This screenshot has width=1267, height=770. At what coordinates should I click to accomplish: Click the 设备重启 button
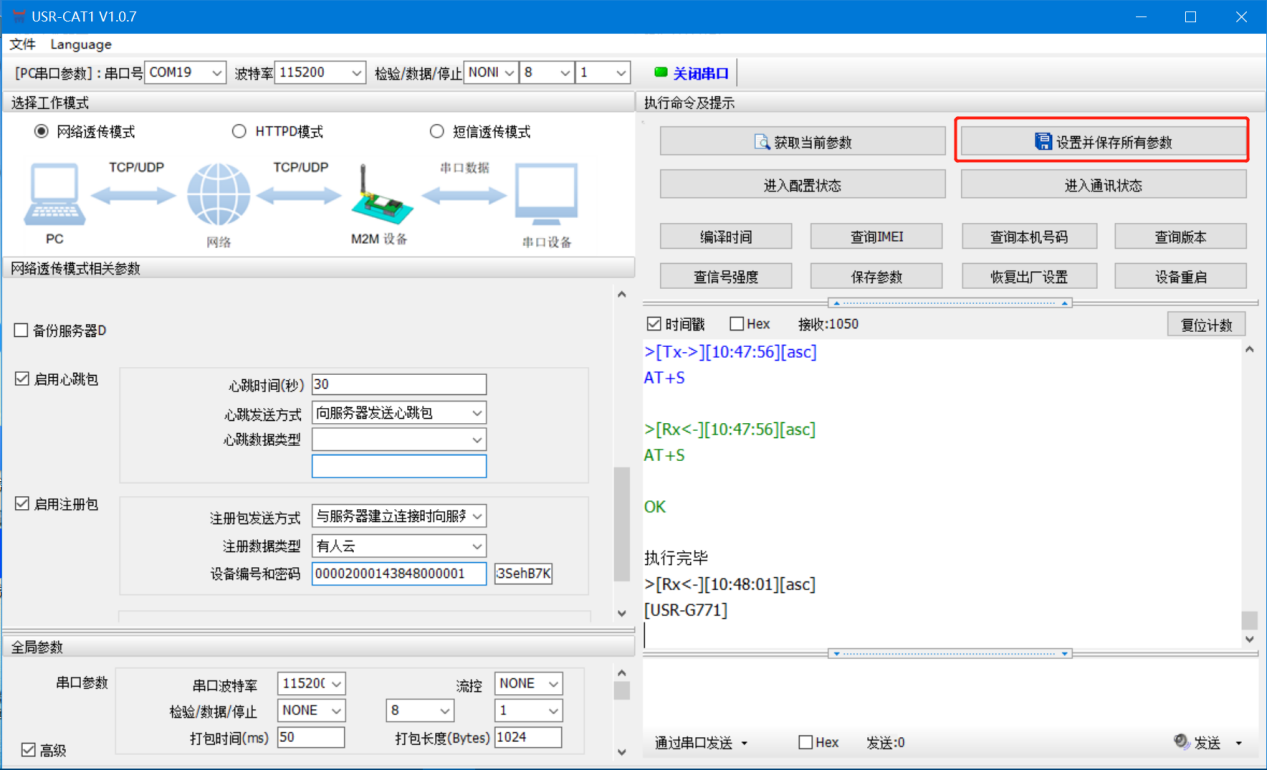pyautogui.click(x=1180, y=277)
